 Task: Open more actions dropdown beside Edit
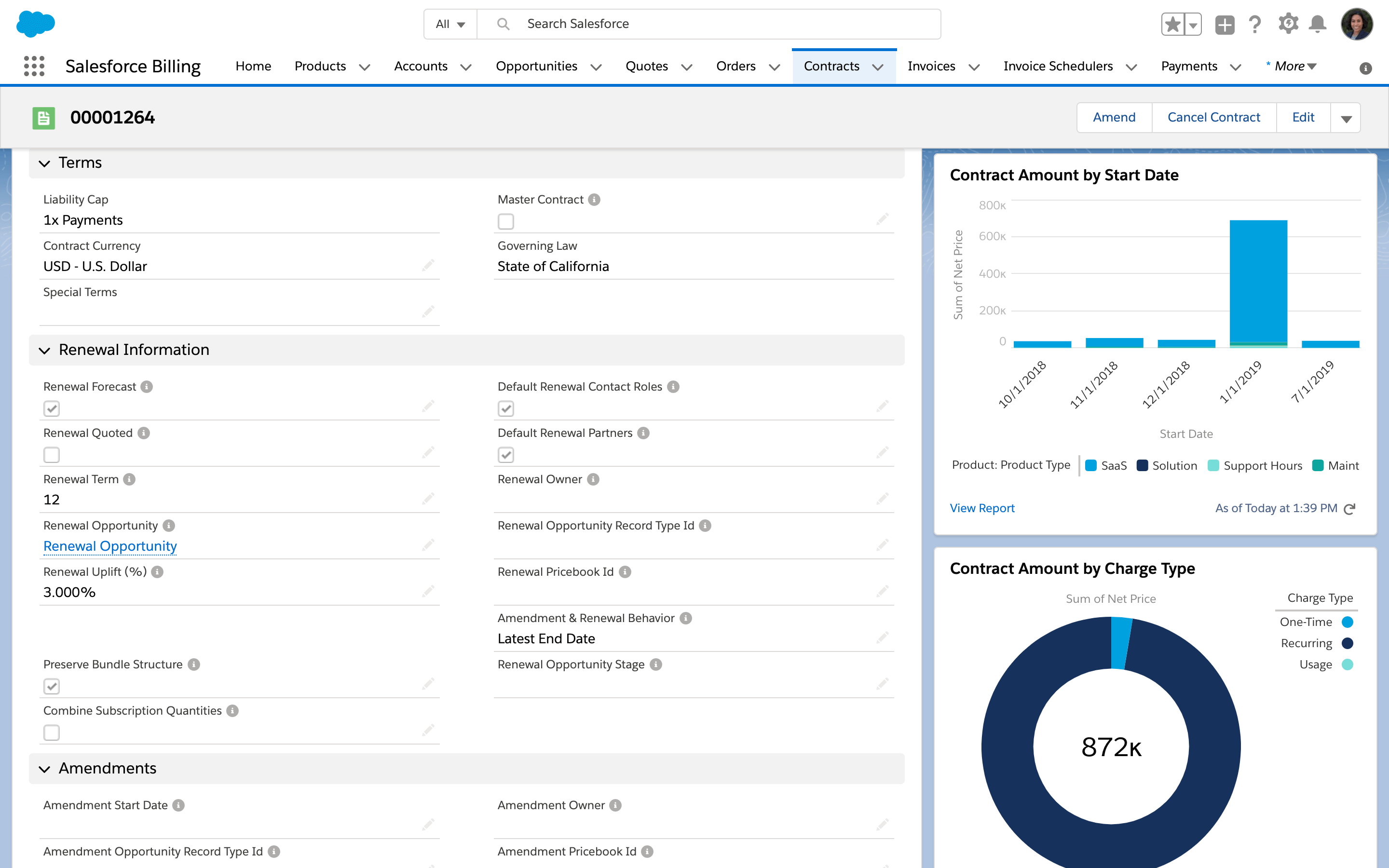point(1346,118)
